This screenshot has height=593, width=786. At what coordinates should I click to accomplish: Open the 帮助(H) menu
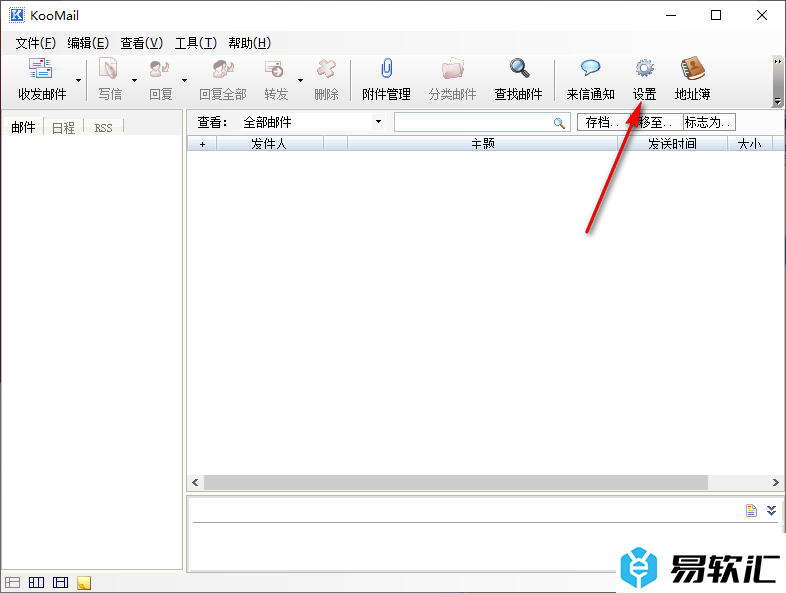(x=250, y=43)
